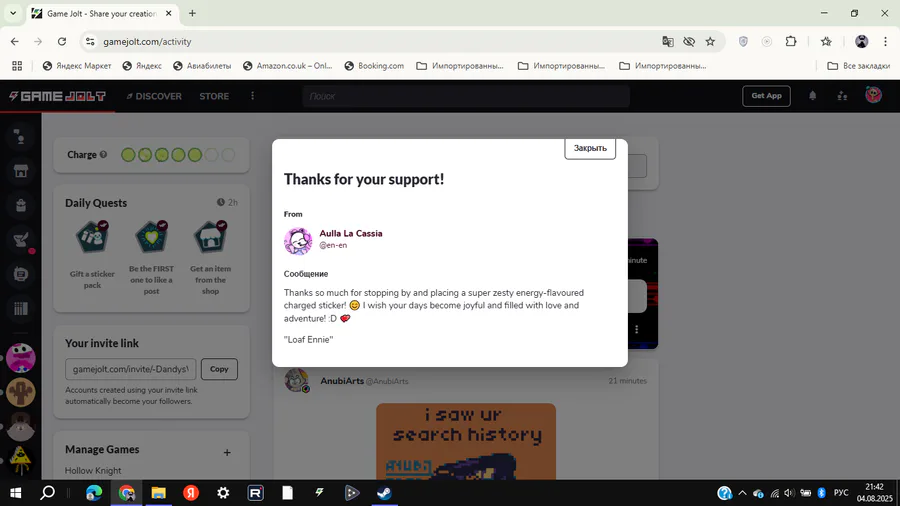Click the Game Jolt logo

[57, 96]
